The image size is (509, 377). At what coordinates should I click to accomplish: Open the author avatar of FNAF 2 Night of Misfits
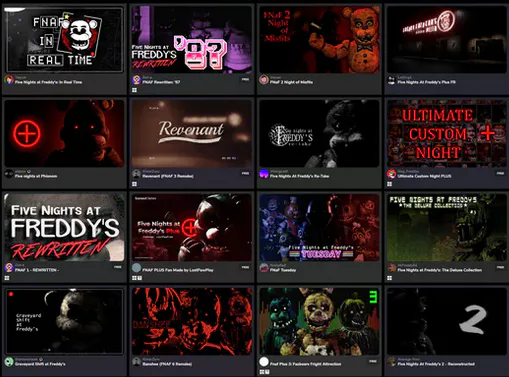[264, 80]
